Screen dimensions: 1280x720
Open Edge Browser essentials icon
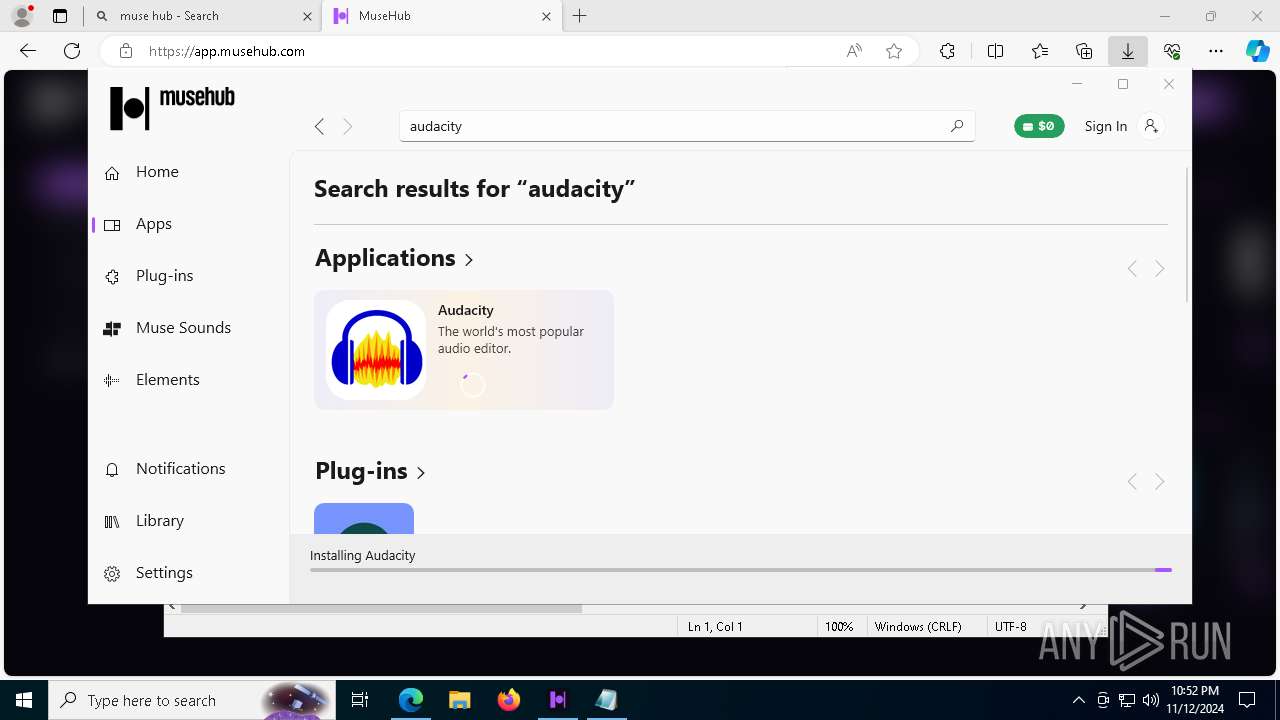pos(1172,51)
